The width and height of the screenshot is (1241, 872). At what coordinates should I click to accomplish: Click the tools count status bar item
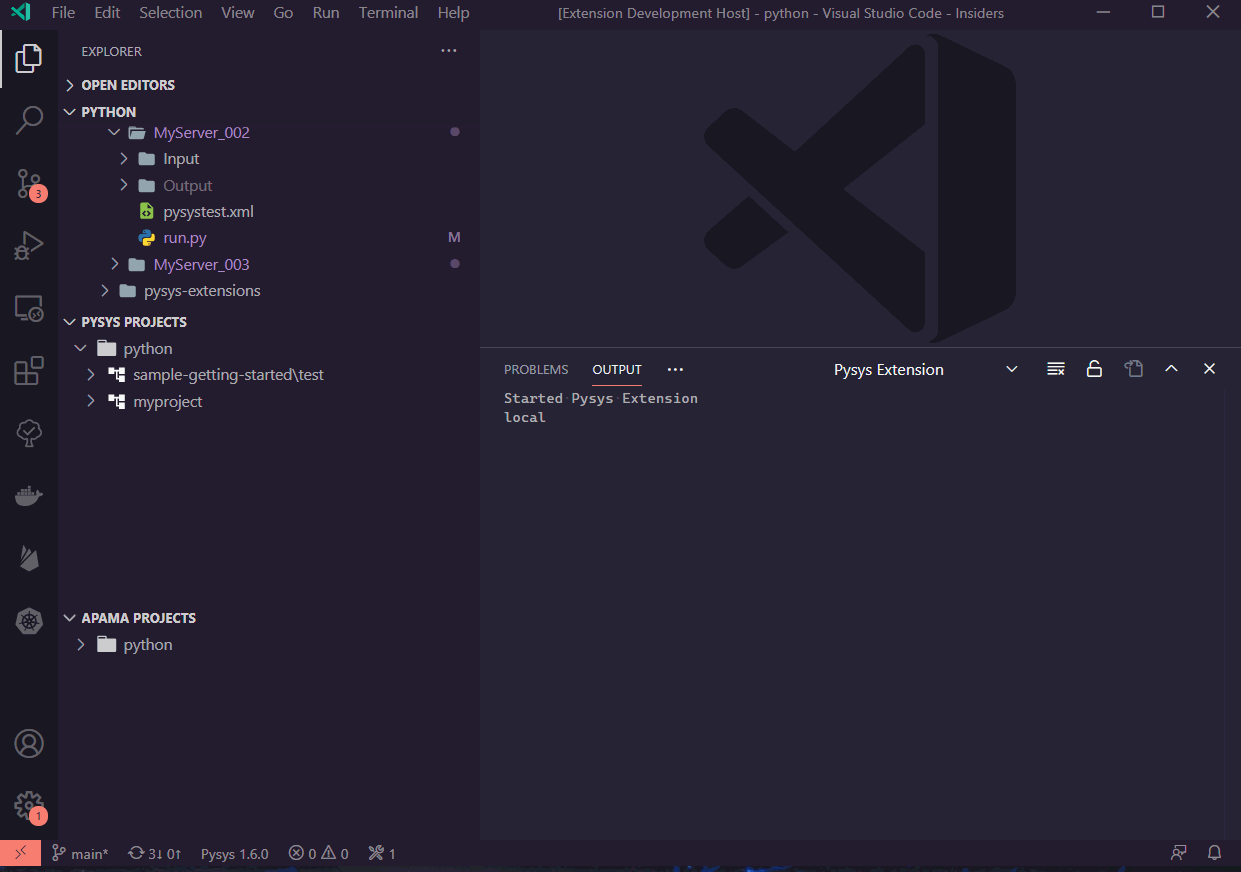pyautogui.click(x=382, y=853)
